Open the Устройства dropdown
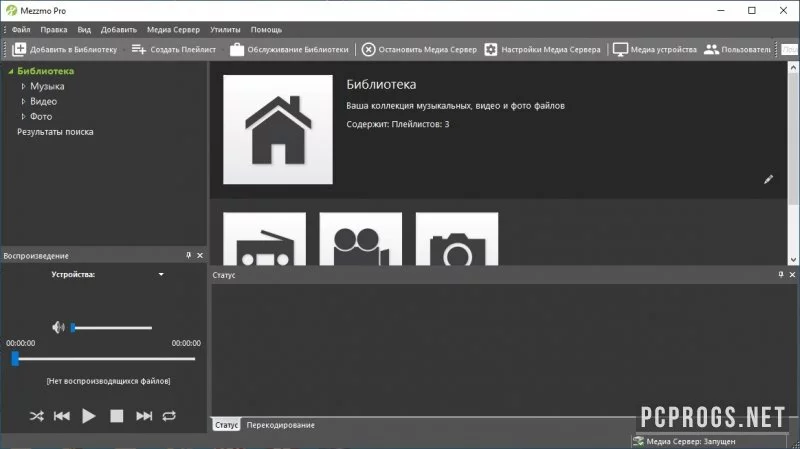 (x=161, y=275)
